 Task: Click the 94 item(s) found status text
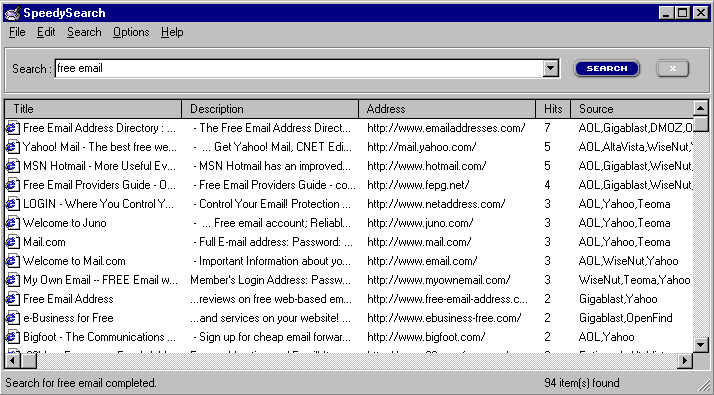[581, 383]
